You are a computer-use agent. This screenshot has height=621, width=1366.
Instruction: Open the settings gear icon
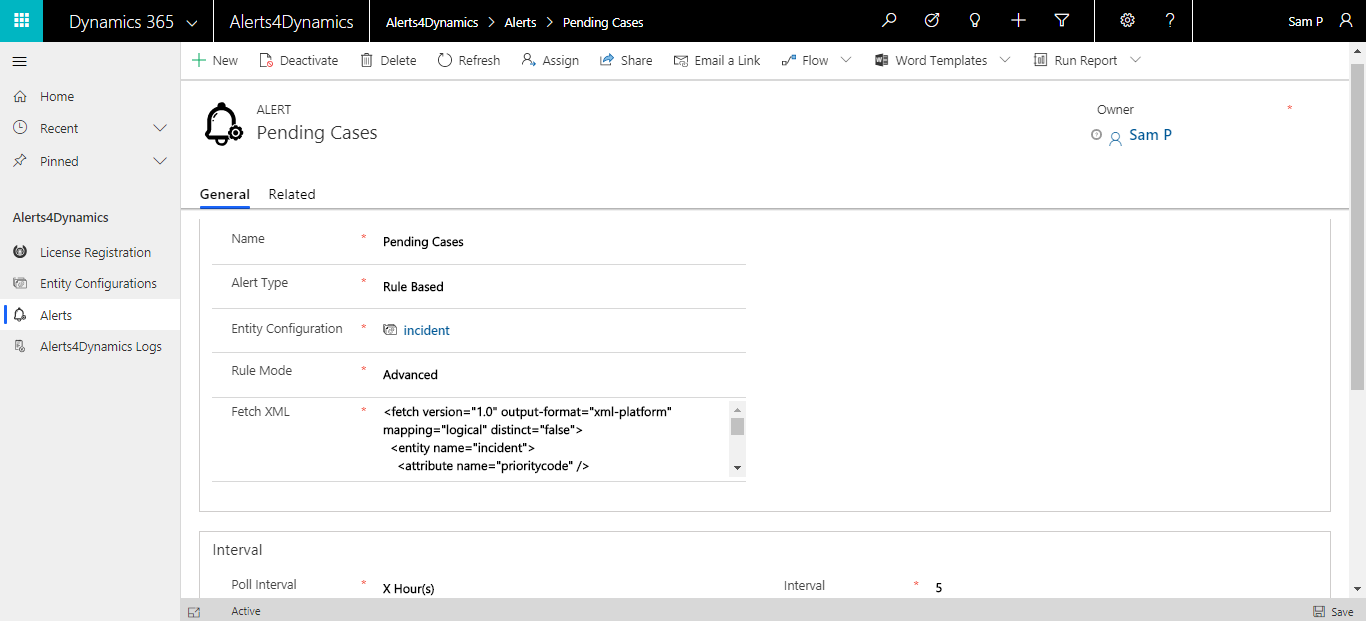pos(1127,21)
